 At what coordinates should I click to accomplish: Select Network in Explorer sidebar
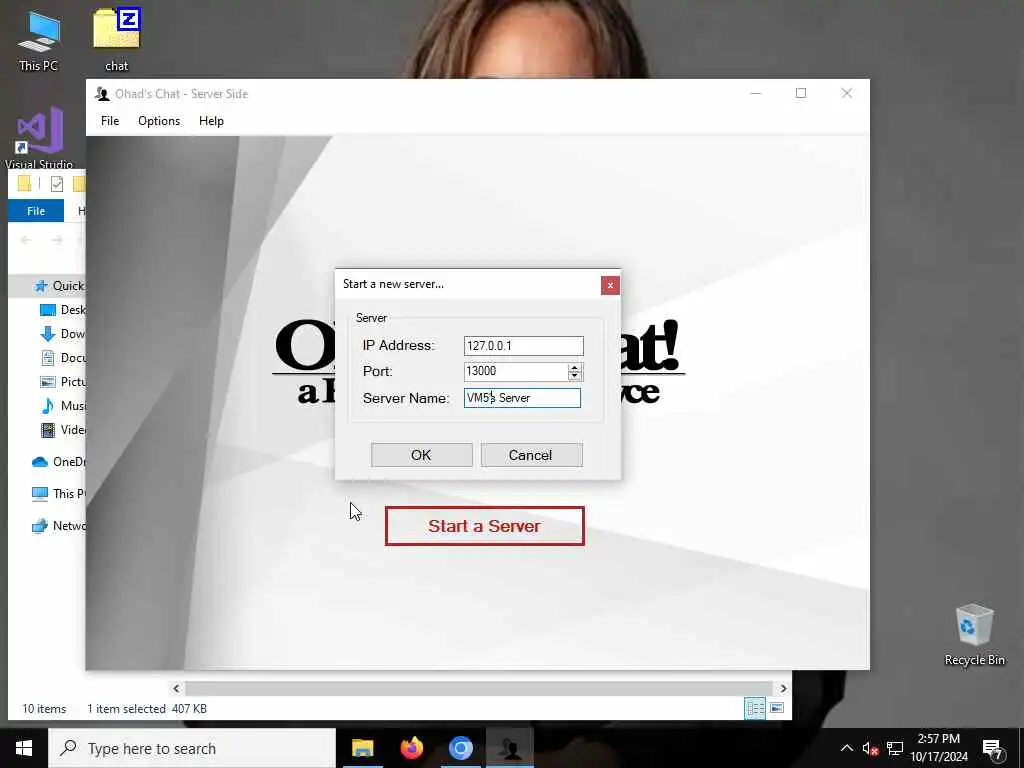[58, 526]
